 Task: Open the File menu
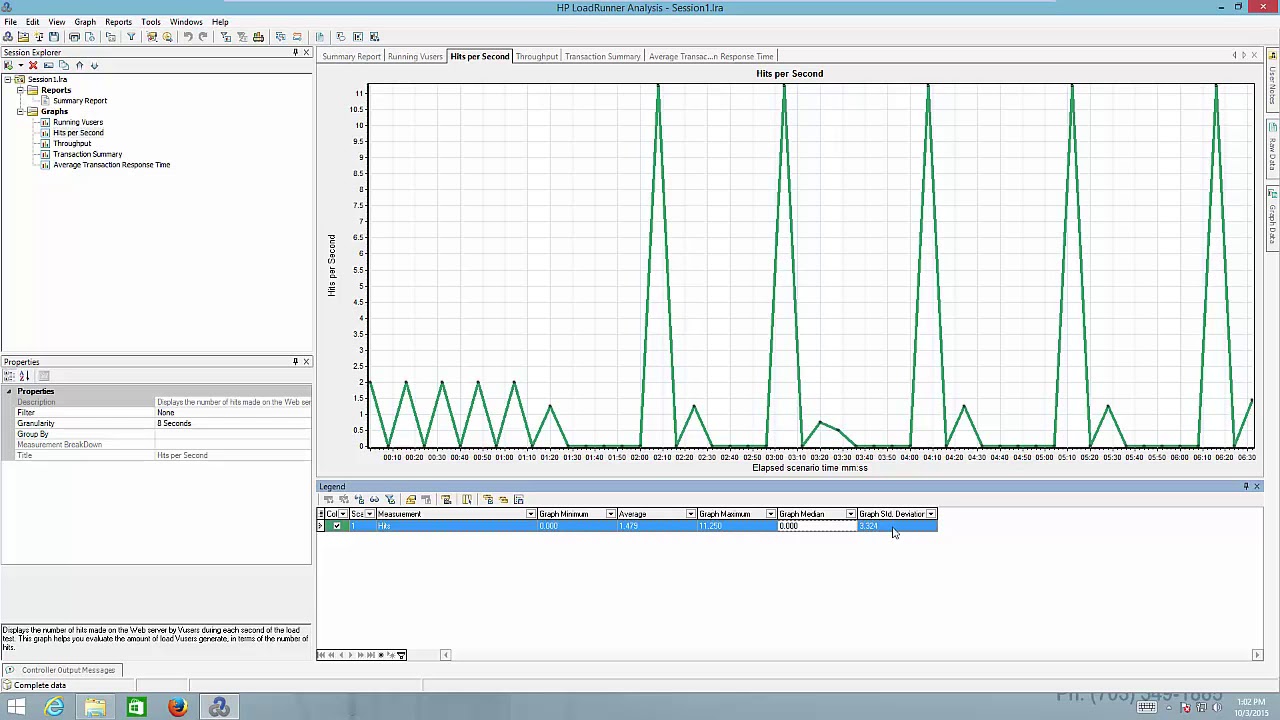(x=10, y=22)
